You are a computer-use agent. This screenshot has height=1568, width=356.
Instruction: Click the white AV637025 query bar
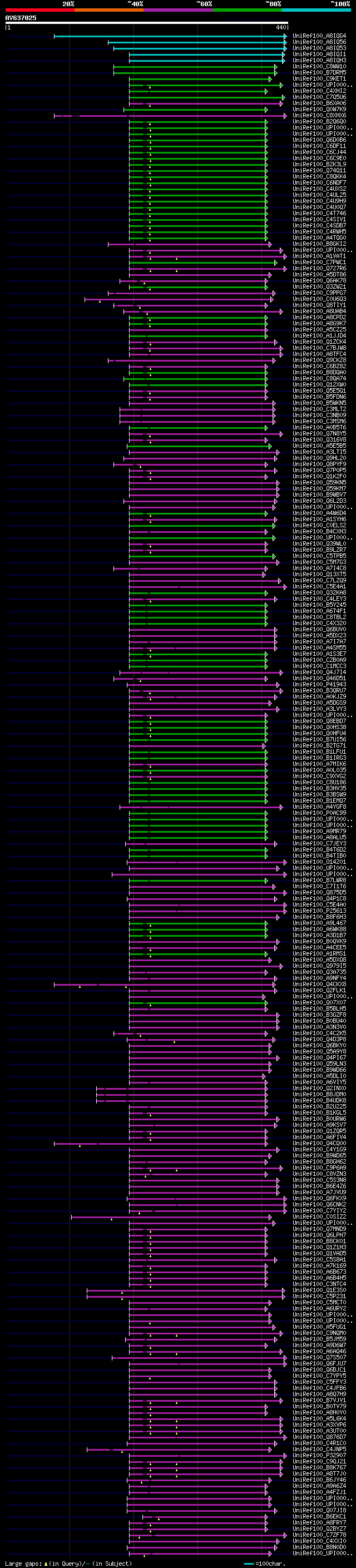[x=147, y=23]
